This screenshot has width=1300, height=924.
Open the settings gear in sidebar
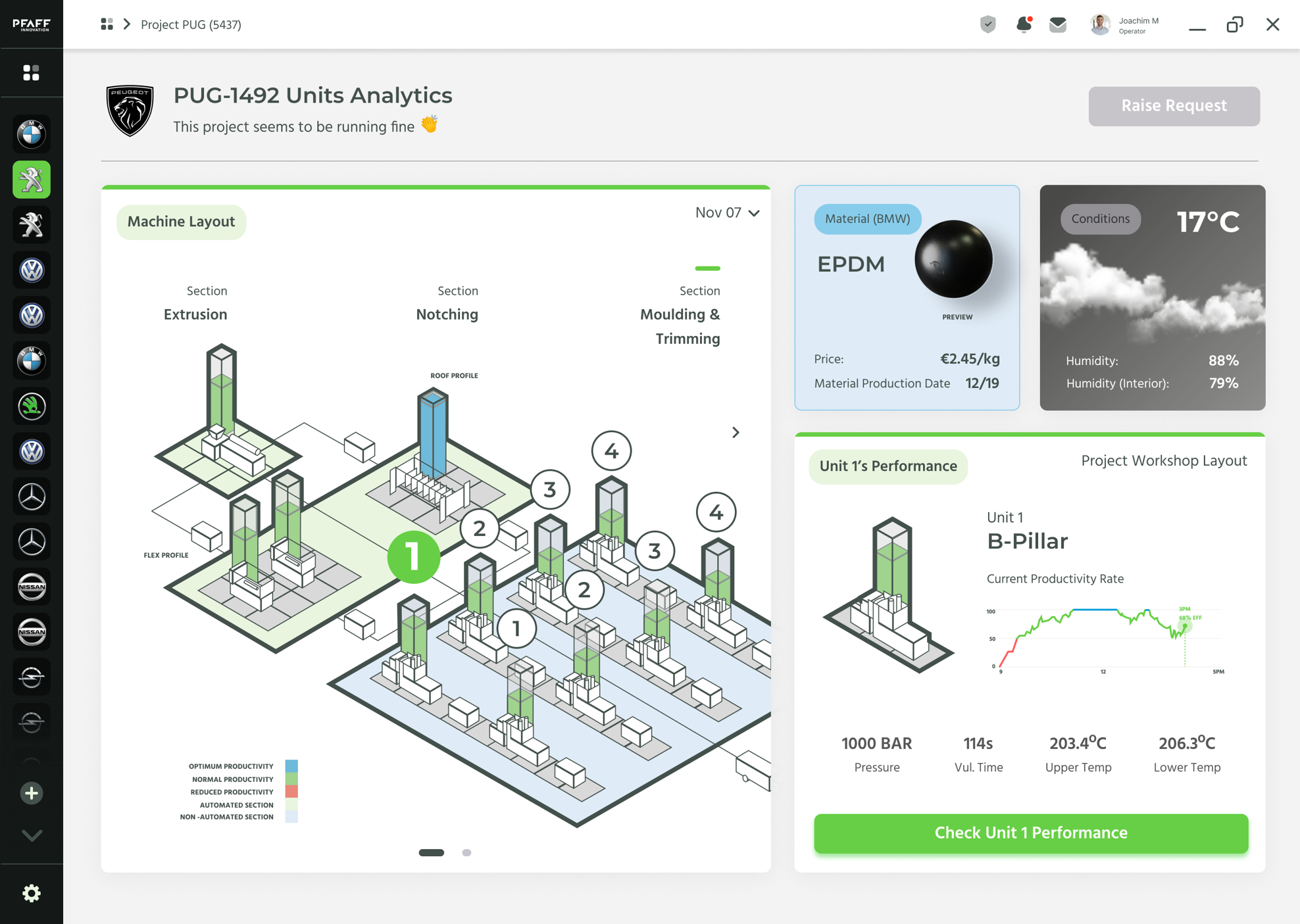(32, 893)
